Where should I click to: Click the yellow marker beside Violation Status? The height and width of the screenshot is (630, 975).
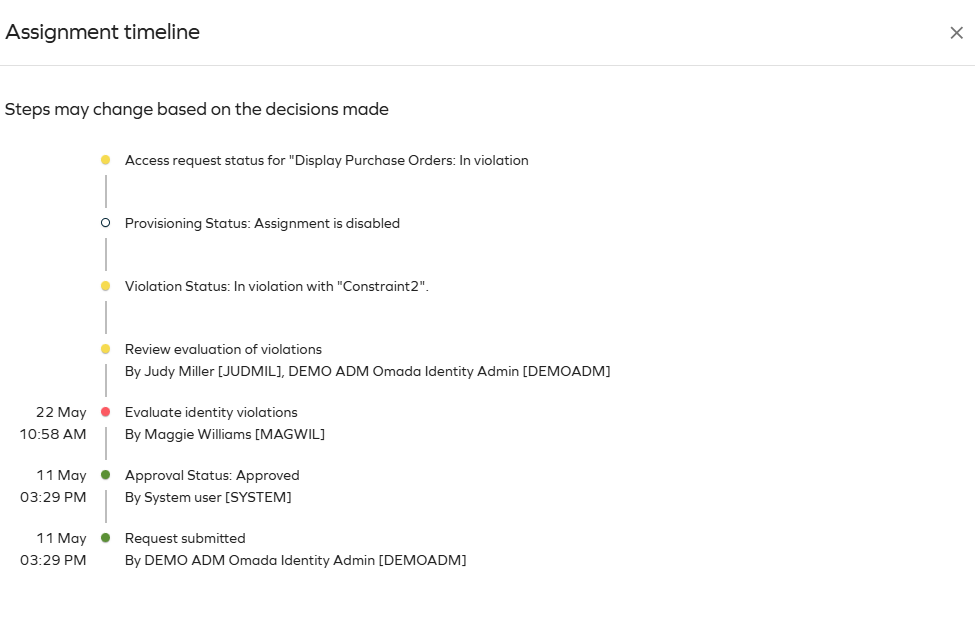106,286
